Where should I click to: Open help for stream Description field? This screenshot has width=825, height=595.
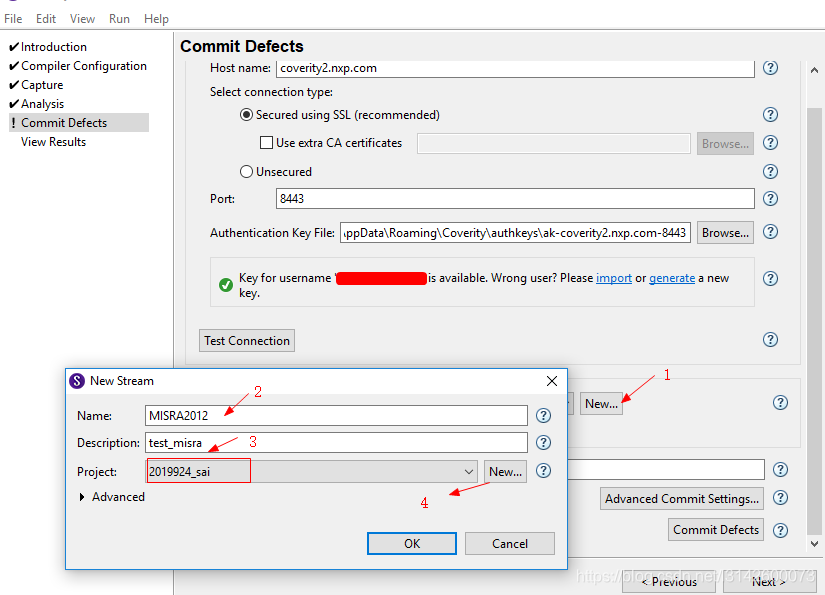pyautogui.click(x=544, y=442)
